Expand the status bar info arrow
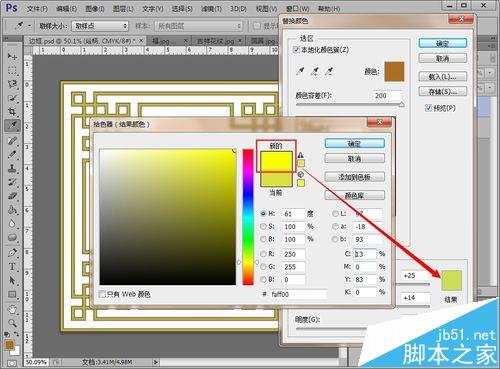This screenshot has height=369, width=500. pyautogui.click(x=155, y=362)
